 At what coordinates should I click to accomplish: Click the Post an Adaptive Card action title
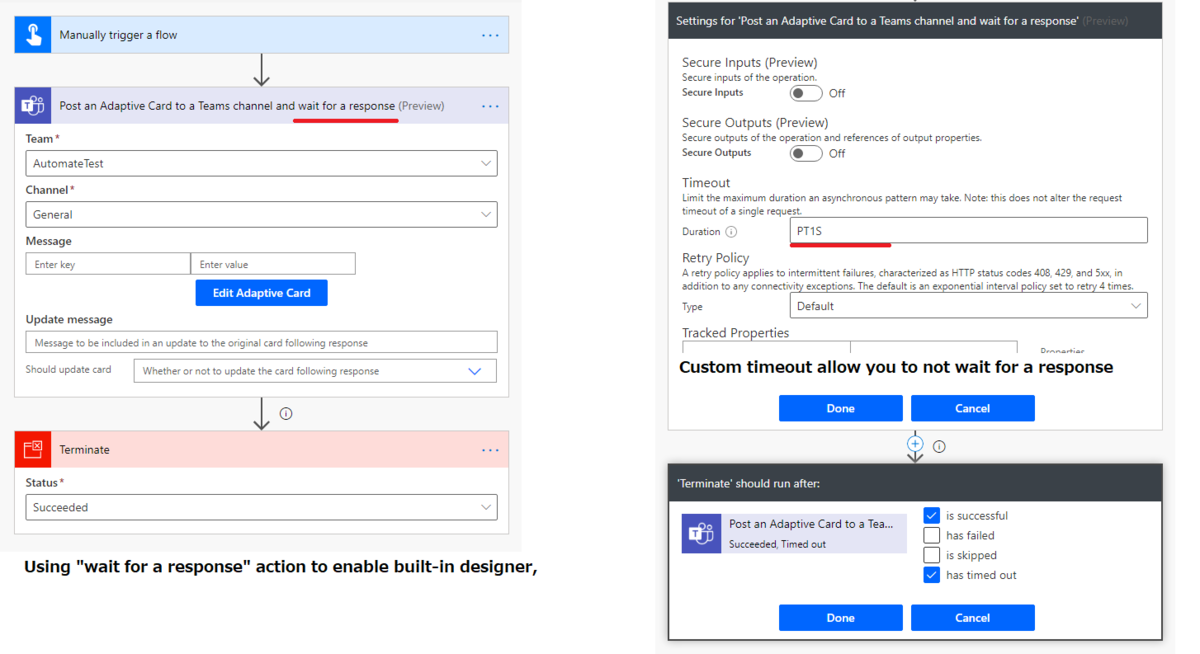(251, 106)
